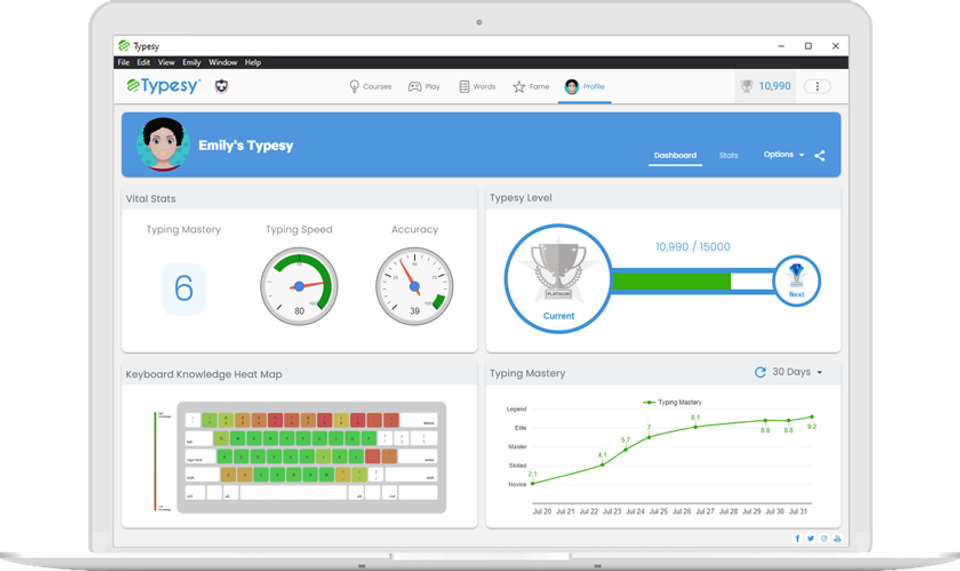Open the Twitter social link

811,538
